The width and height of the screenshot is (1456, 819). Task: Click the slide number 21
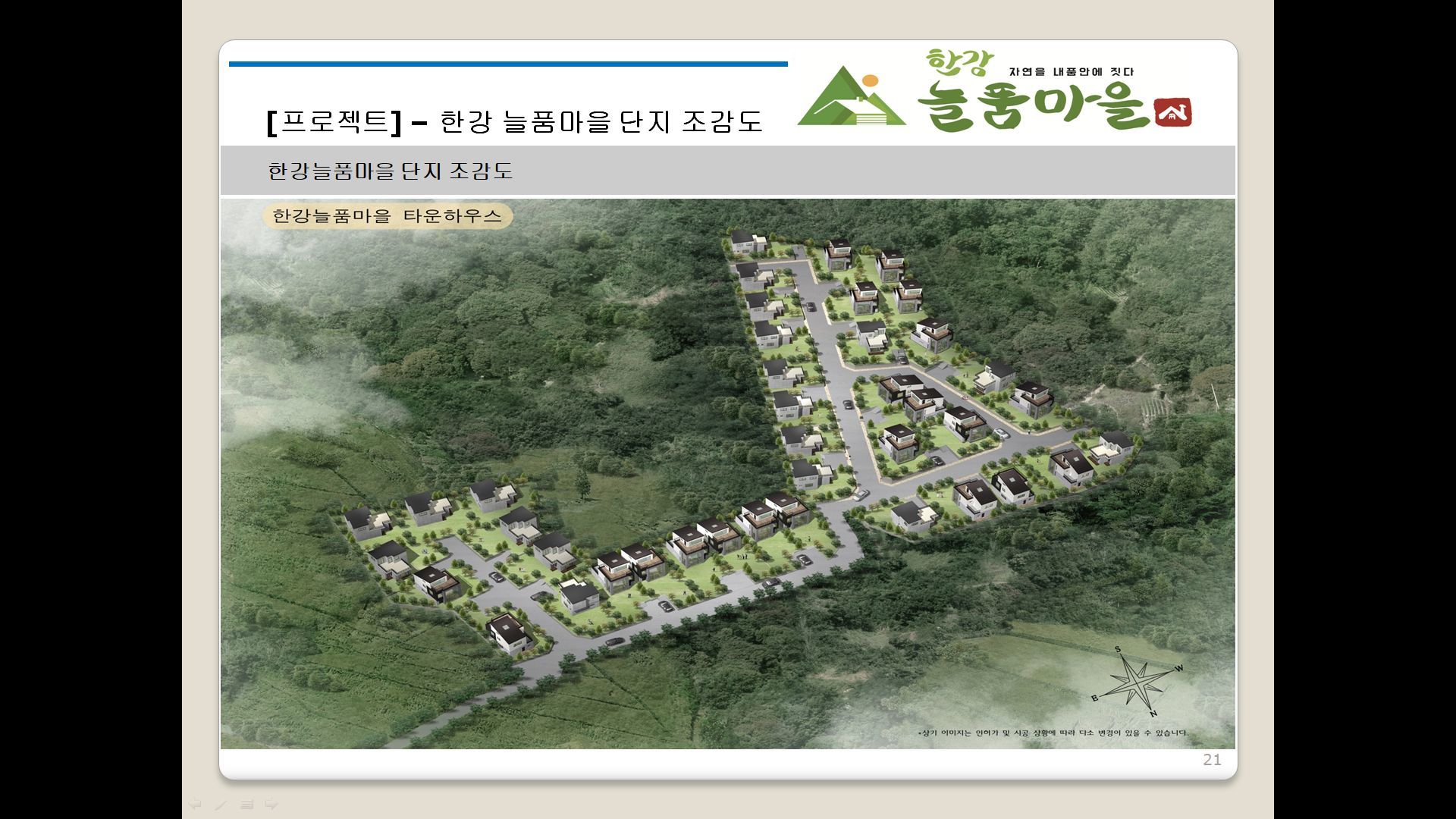(1211, 760)
